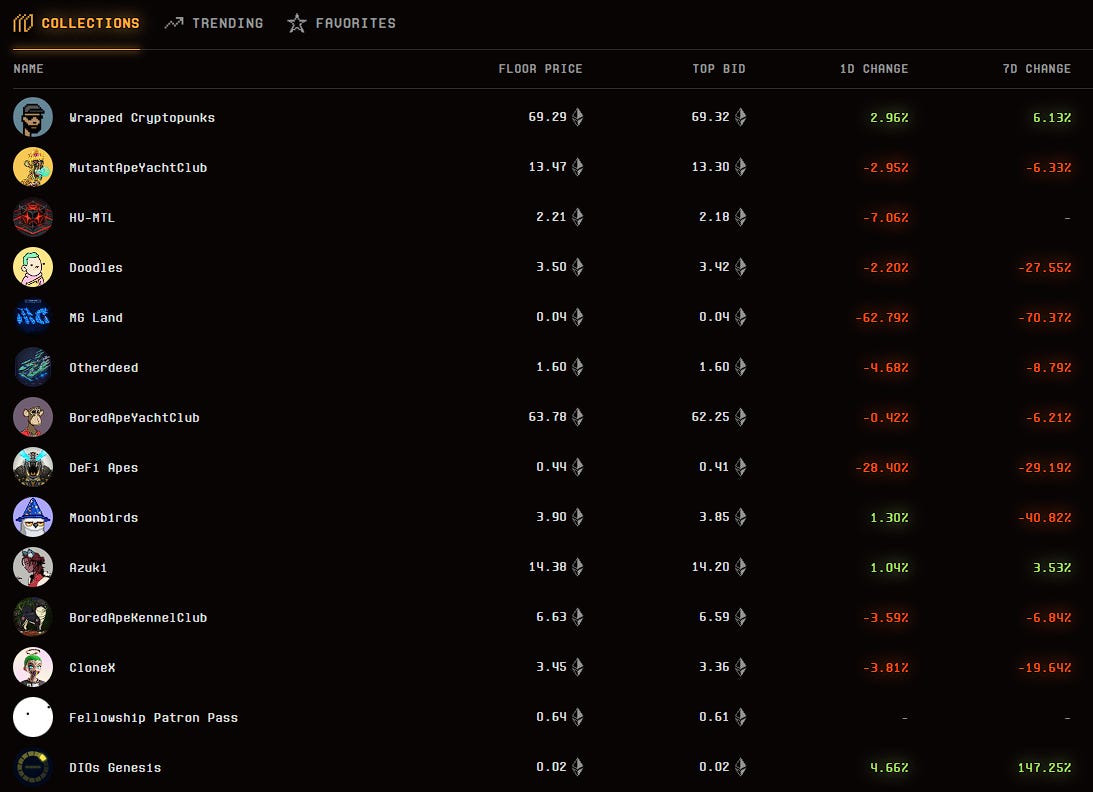Select the HV-MTL collection name

92,218
